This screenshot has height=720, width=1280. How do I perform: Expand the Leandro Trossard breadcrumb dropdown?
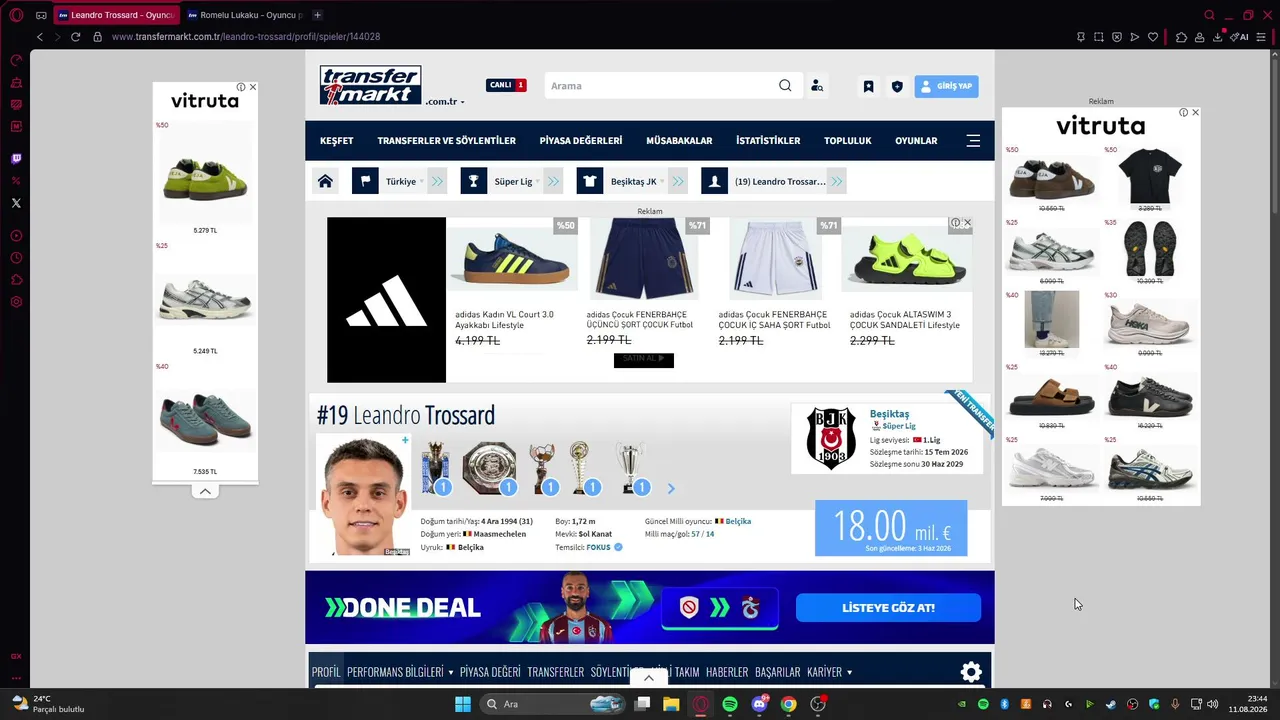837,182
